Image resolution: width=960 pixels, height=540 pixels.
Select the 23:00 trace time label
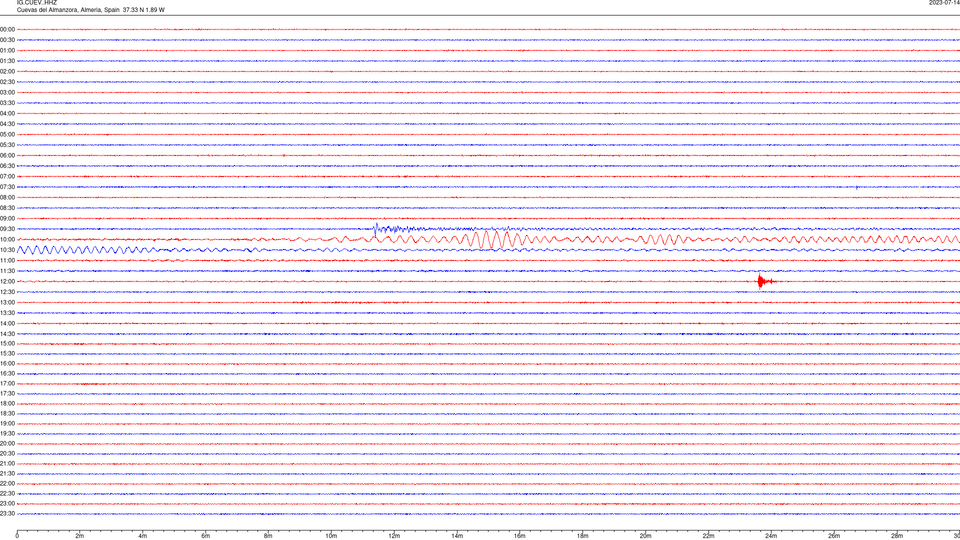click(x=7, y=504)
